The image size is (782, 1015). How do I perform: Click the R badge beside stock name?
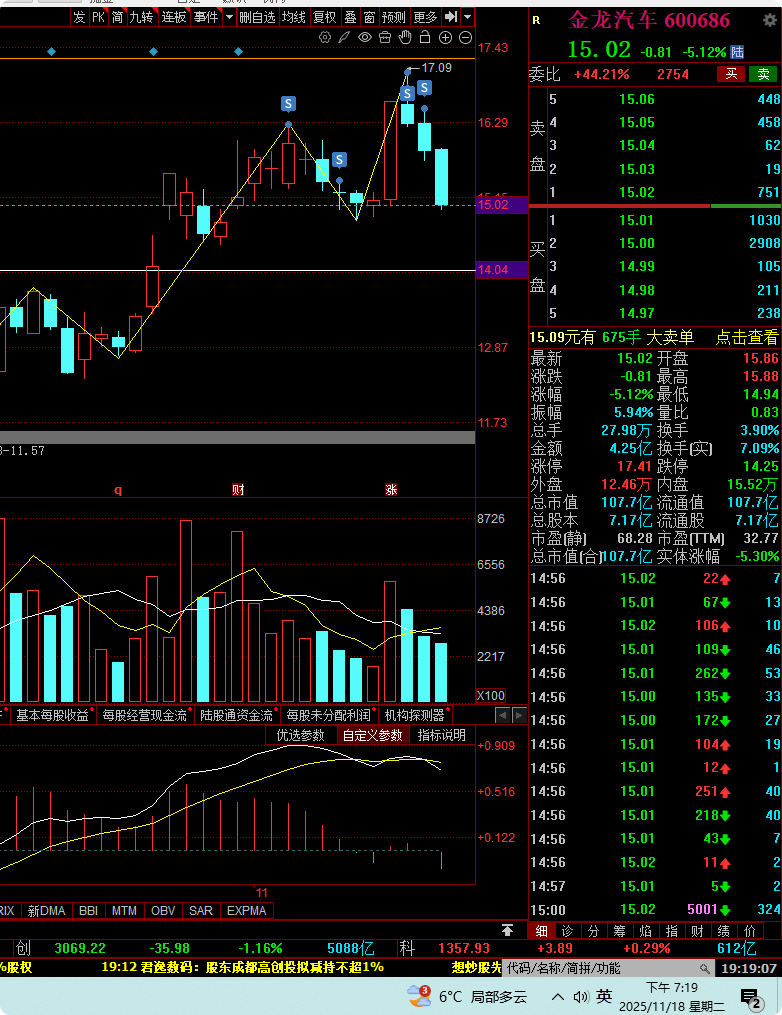(x=536, y=21)
